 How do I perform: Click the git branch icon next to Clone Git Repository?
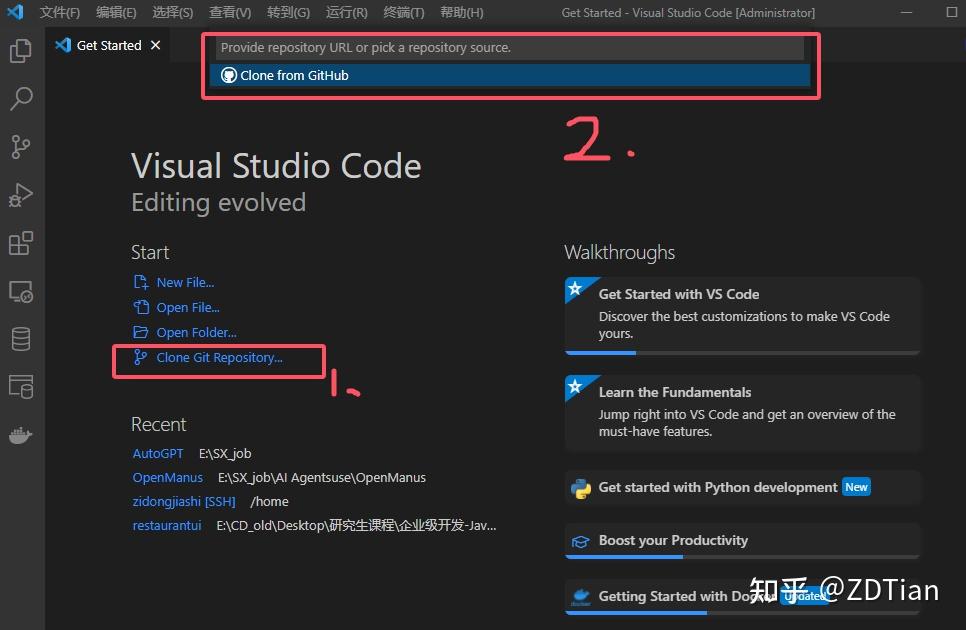pyautogui.click(x=140, y=357)
